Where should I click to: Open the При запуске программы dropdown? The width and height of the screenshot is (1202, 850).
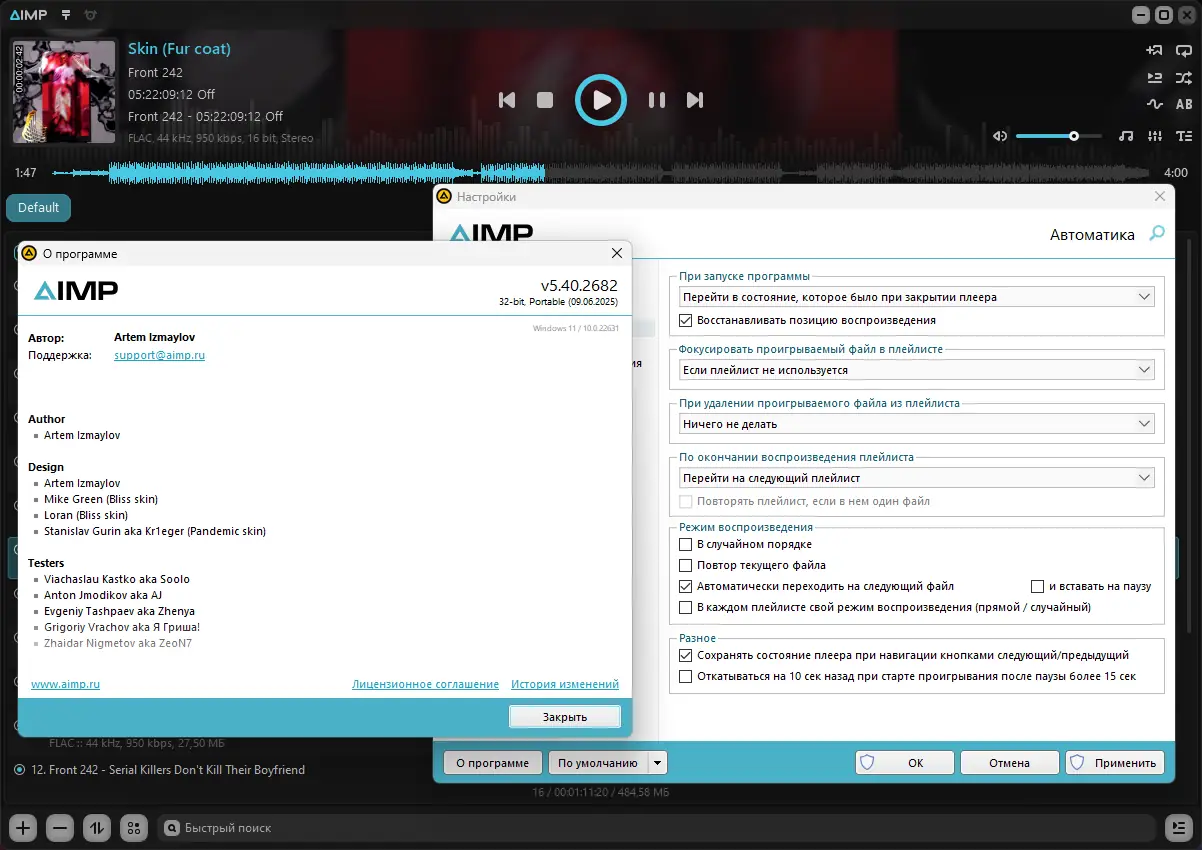tap(916, 297)
